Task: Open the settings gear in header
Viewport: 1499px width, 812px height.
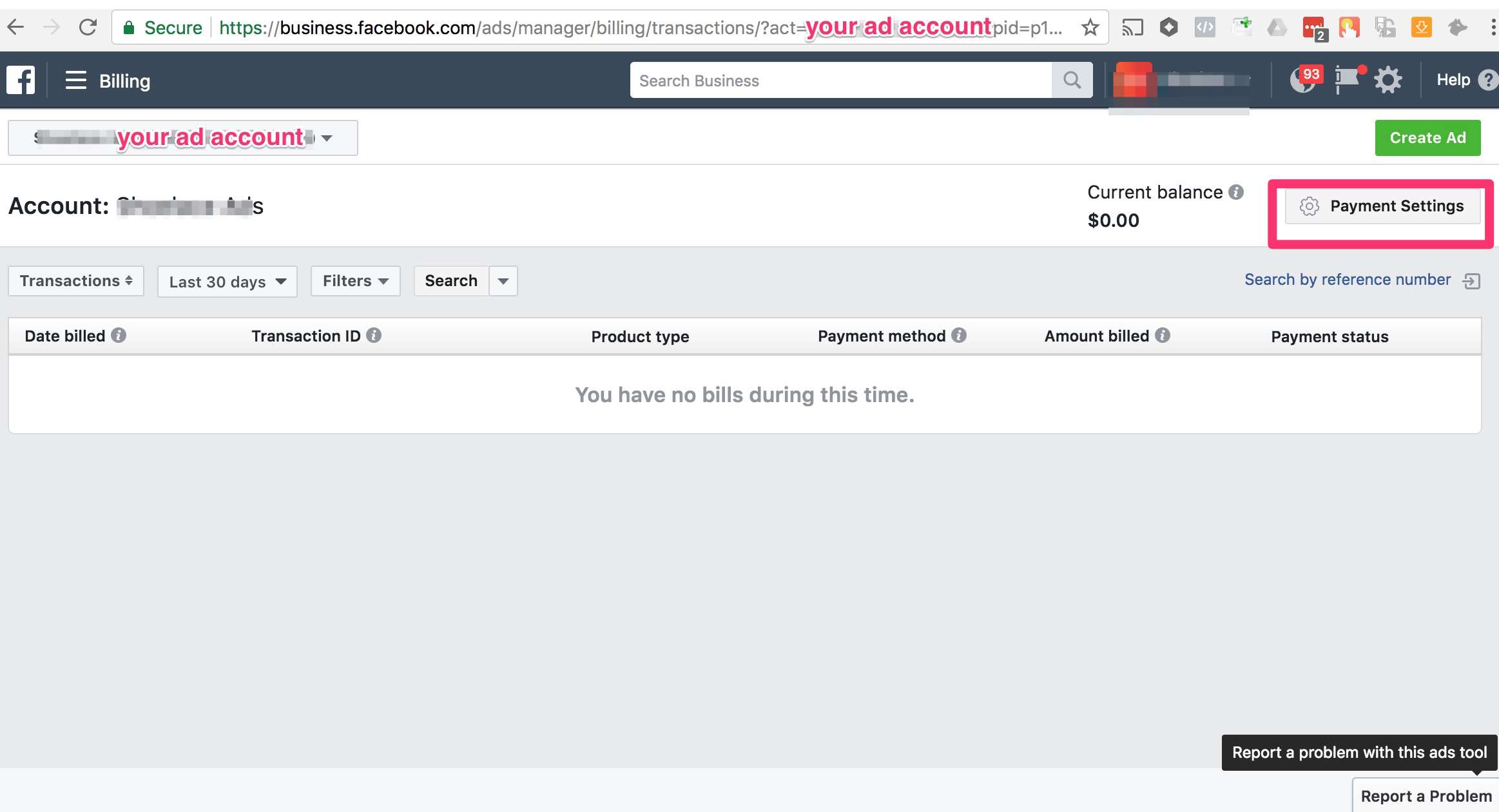Action: coord(1388,81)
